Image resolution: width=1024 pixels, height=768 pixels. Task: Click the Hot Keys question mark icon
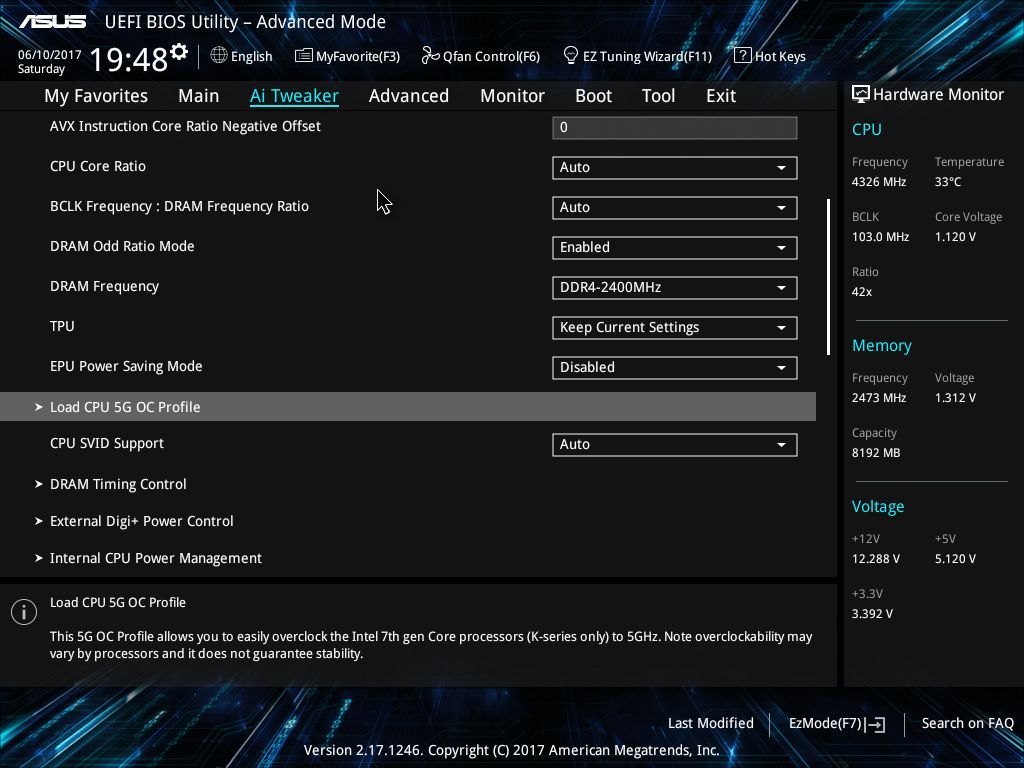743,56
